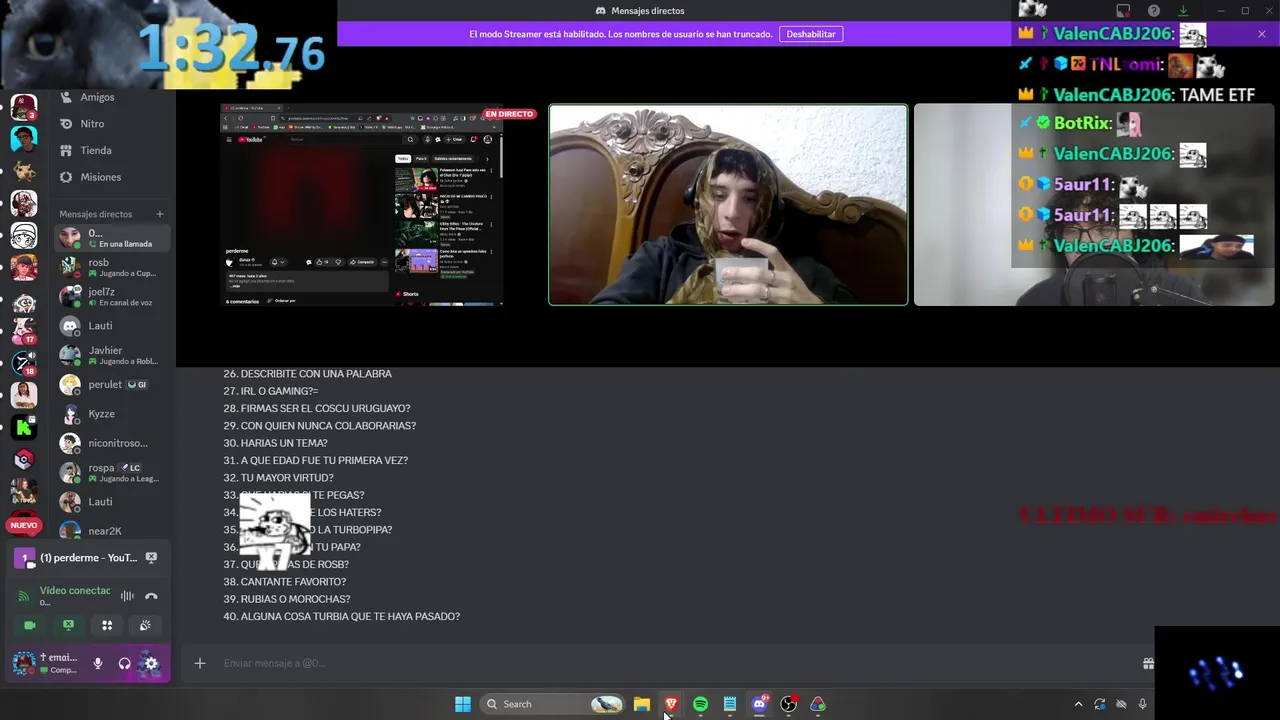Open Misiones in the Discord sidebar

click(100, 177)
